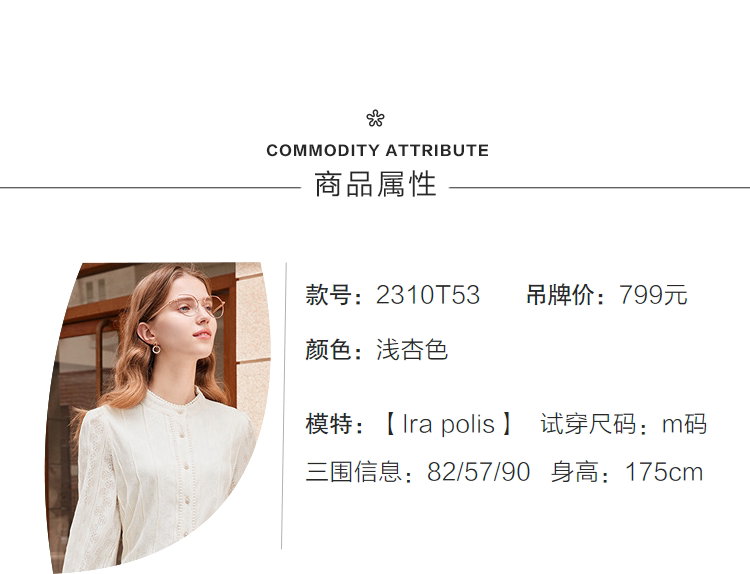Click the 身高 label
750x574 pixels.
coord(574,472)
